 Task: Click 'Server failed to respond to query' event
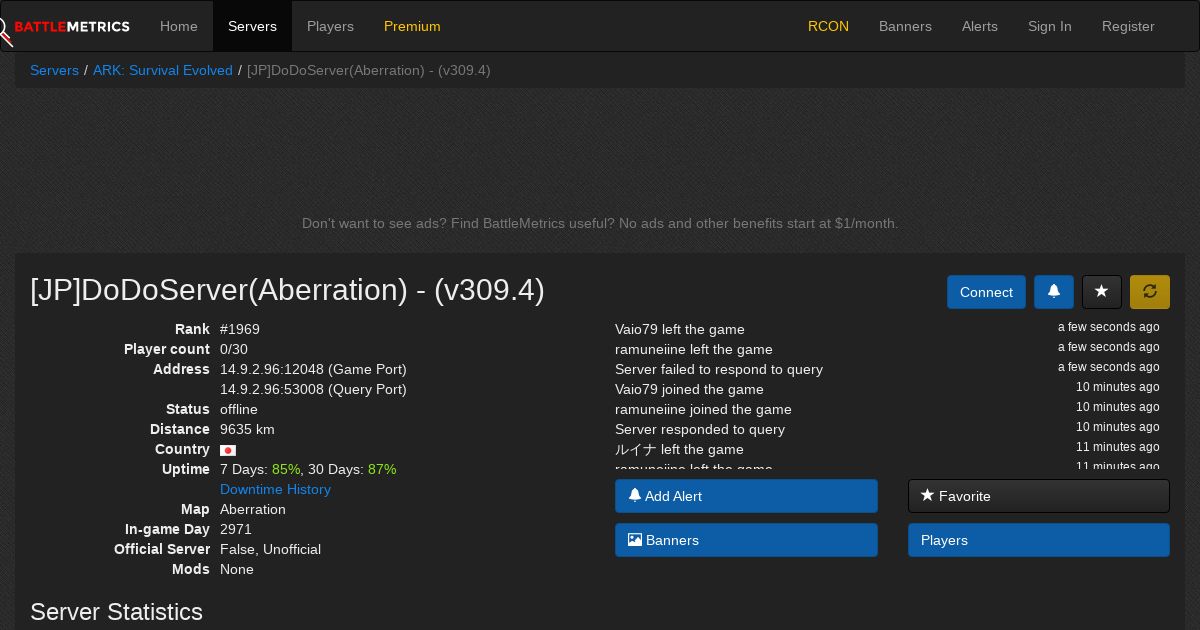click(x=719, y=369)
